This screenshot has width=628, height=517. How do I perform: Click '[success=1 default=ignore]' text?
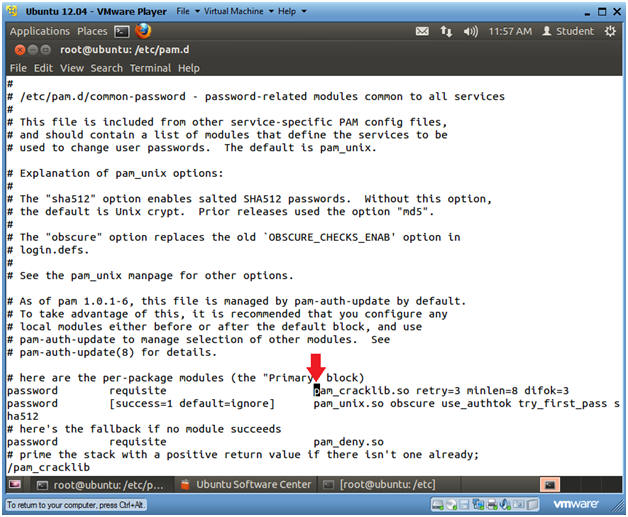(192, 403)
